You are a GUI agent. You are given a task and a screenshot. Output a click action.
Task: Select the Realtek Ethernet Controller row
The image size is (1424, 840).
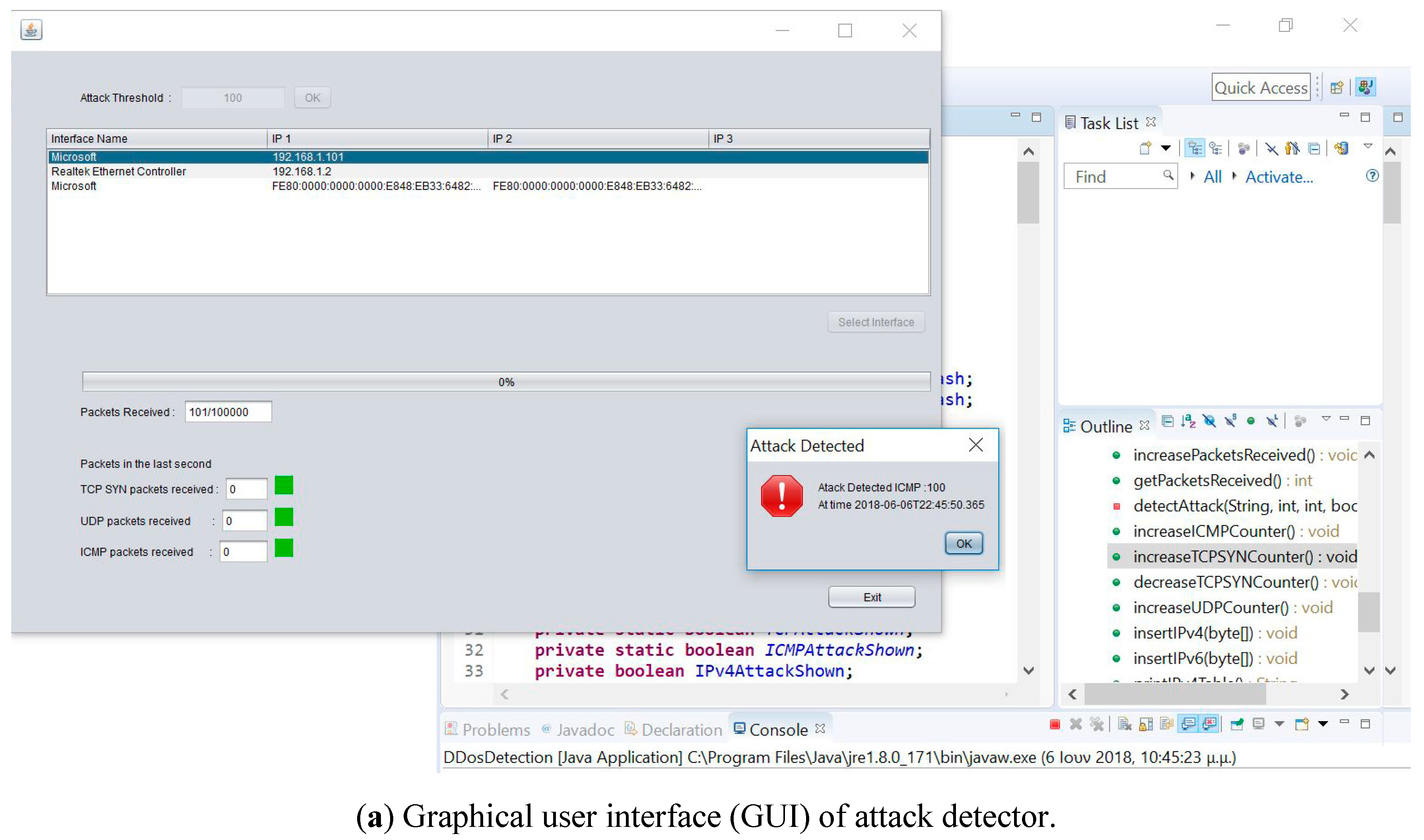[118, 171]
